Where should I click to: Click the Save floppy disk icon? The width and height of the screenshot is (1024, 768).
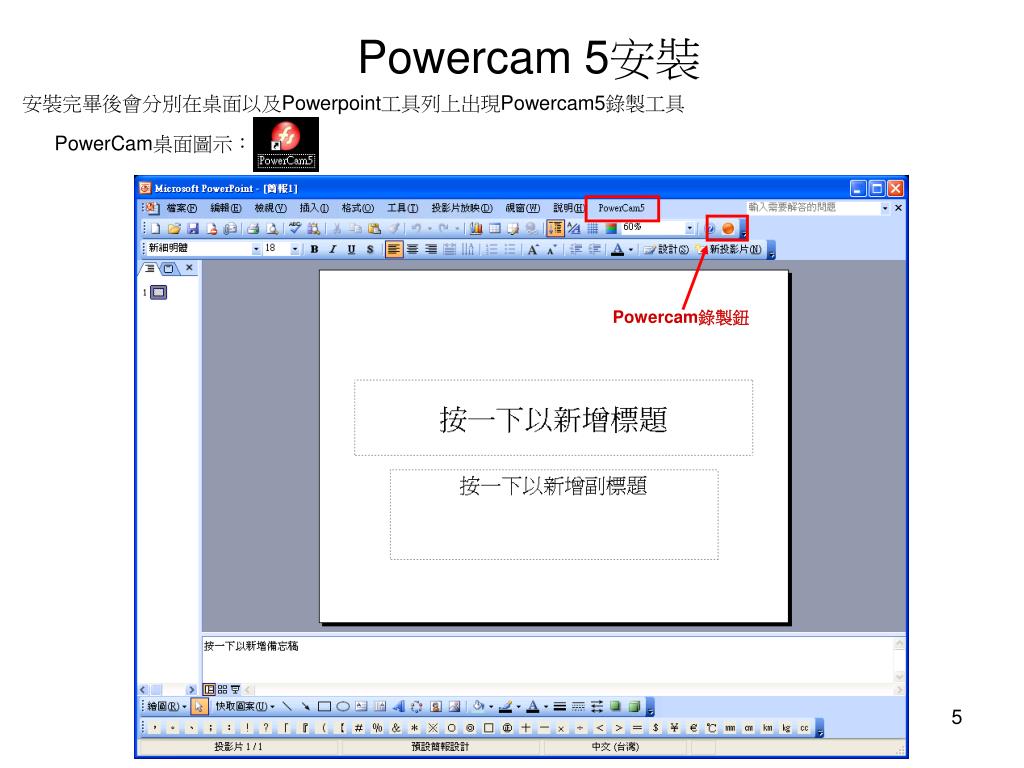193,229
